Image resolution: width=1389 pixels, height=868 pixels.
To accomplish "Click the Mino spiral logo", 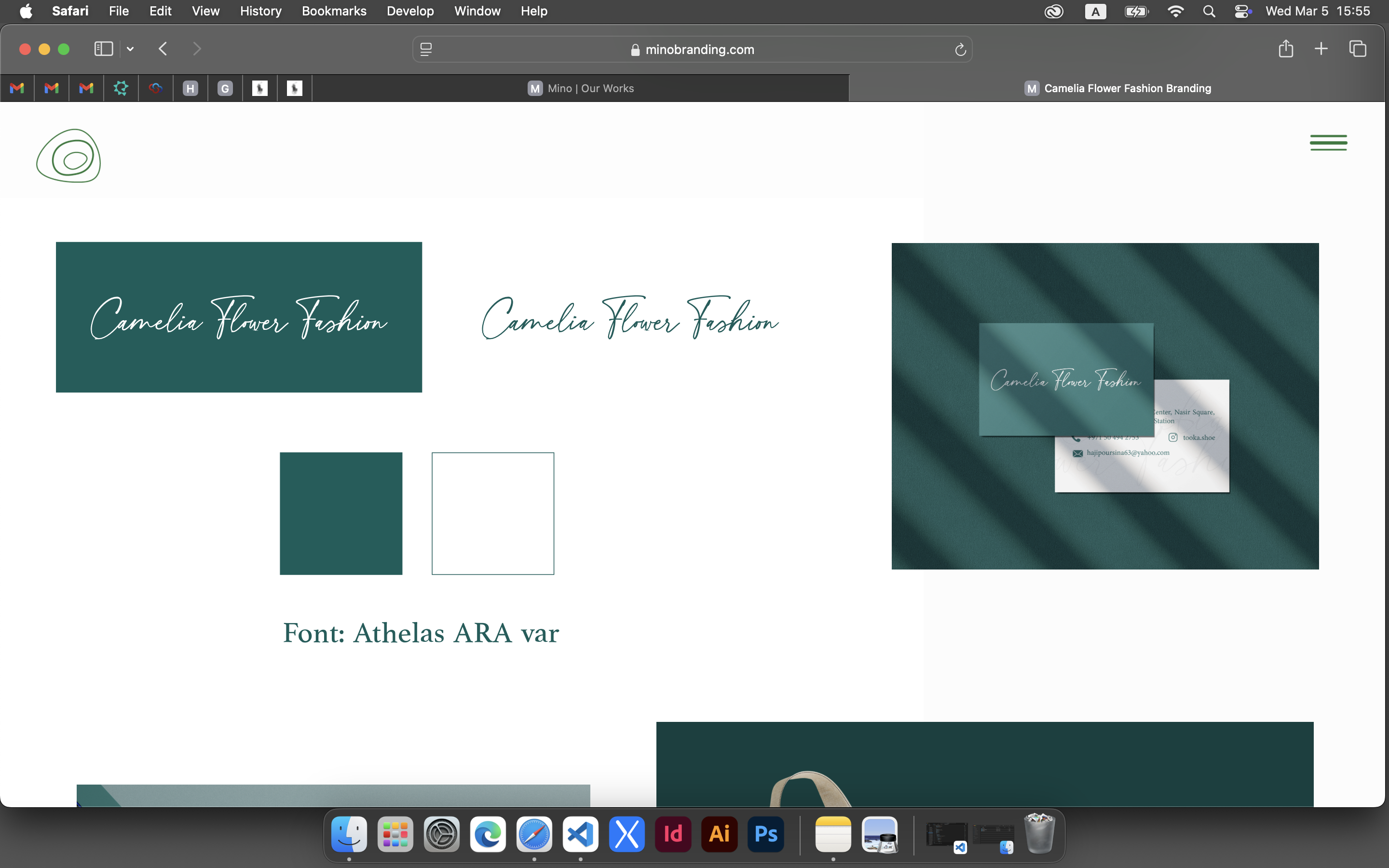I will point(68,156).
